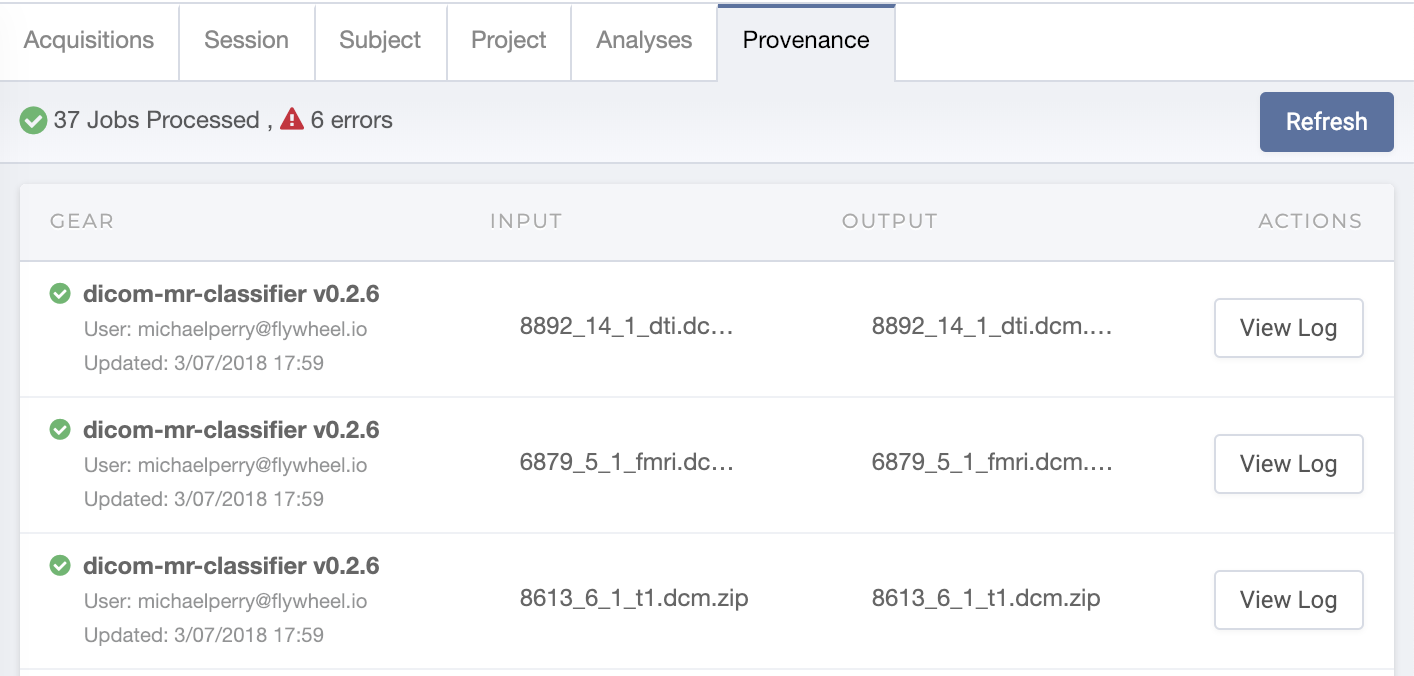Open the Analyses tab
1414x676 pixels.
[x=644, y=41]
